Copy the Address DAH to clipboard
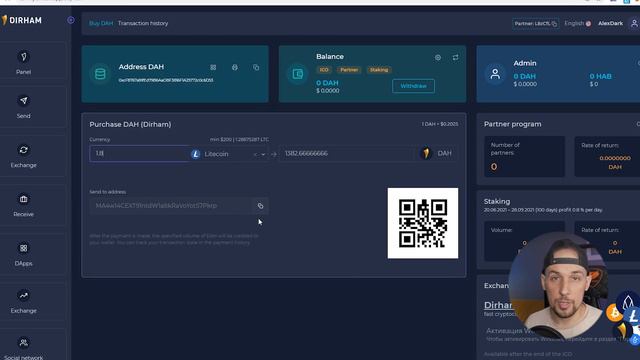 256,67
